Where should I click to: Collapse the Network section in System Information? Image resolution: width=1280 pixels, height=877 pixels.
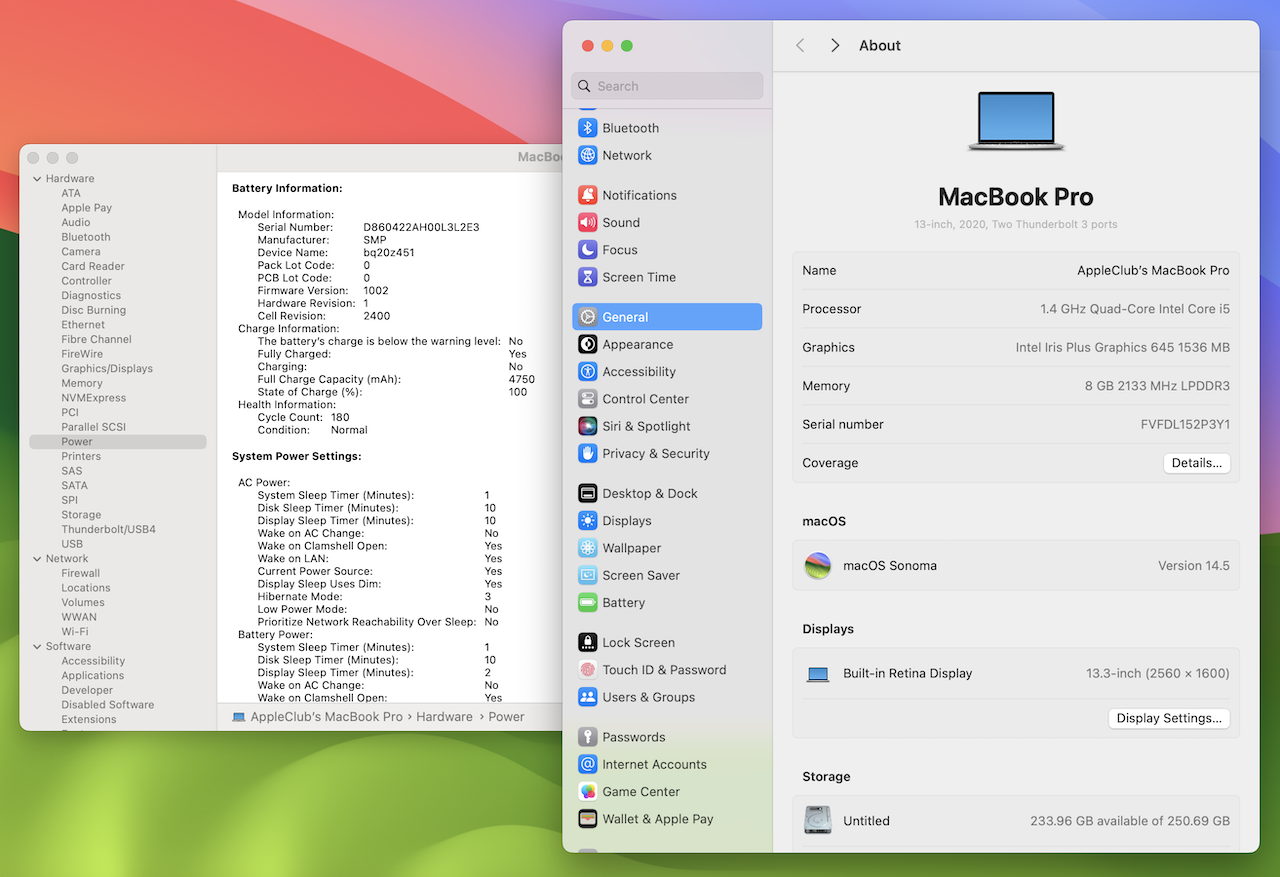[37, 559]
